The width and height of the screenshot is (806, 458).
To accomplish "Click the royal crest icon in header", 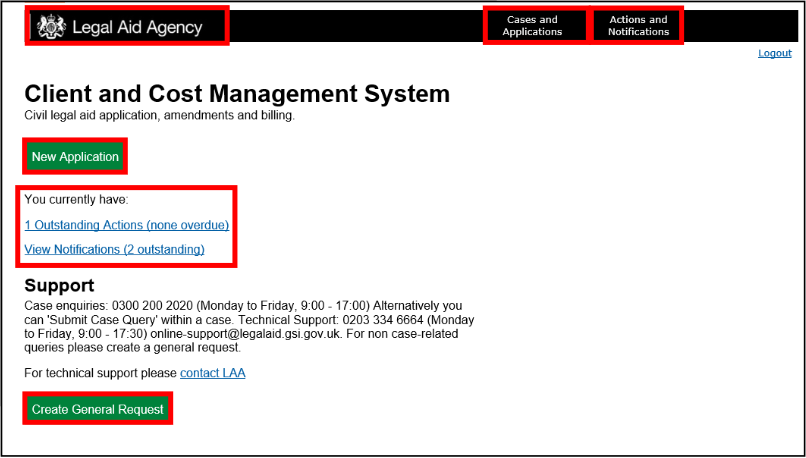I will click(x=50, y=27).
